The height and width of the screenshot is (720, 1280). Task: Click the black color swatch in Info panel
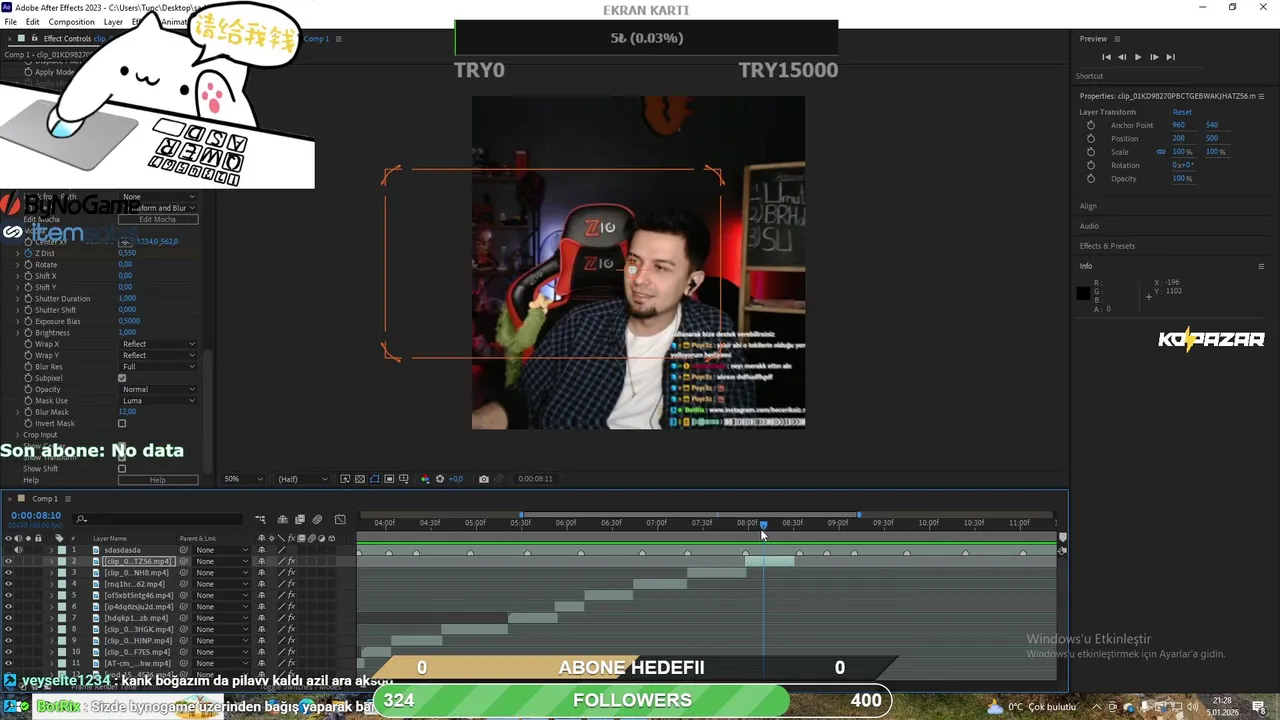pos(1083,293)
